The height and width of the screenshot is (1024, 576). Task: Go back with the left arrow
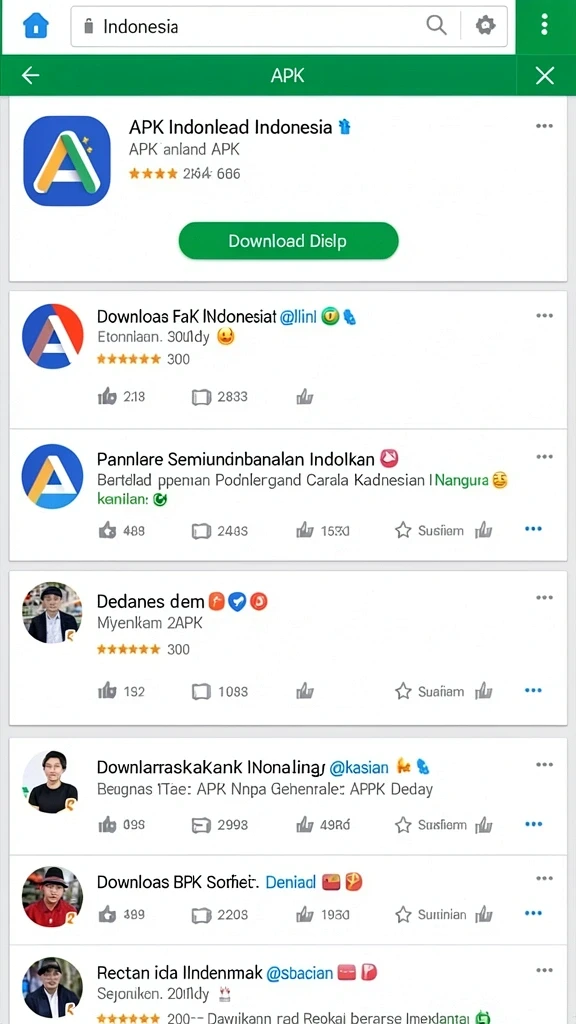(x=30, y=76)
